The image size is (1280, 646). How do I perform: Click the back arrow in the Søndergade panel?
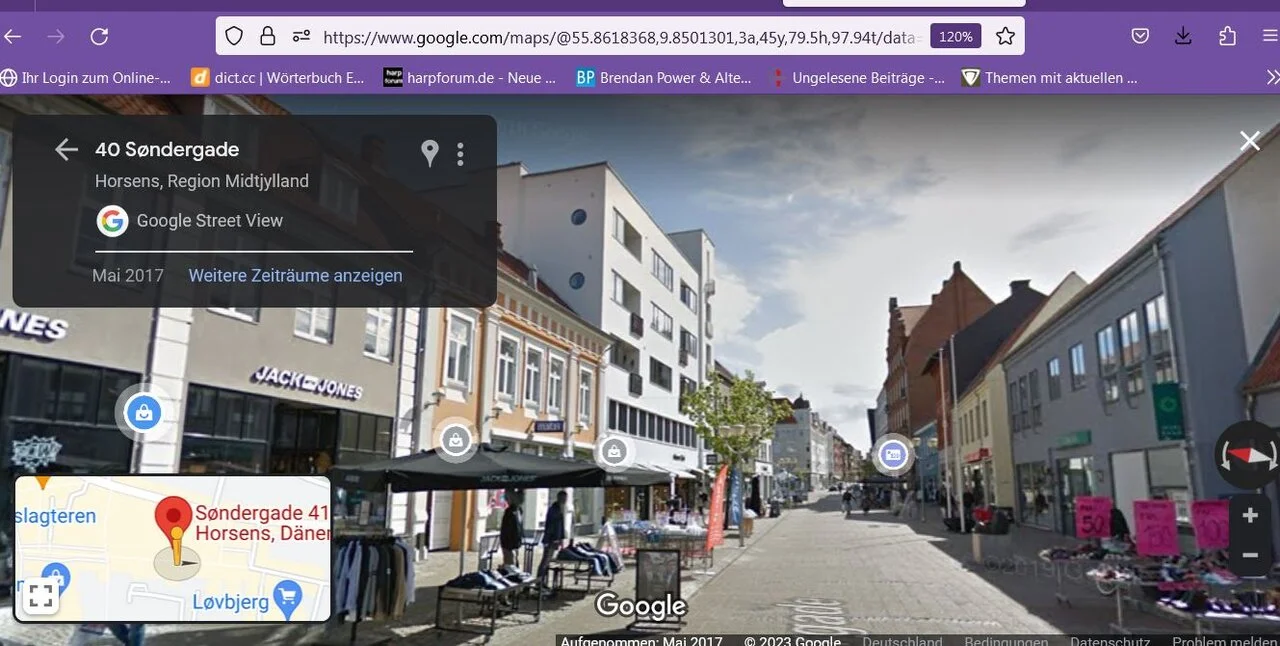[x=66, y=149]
